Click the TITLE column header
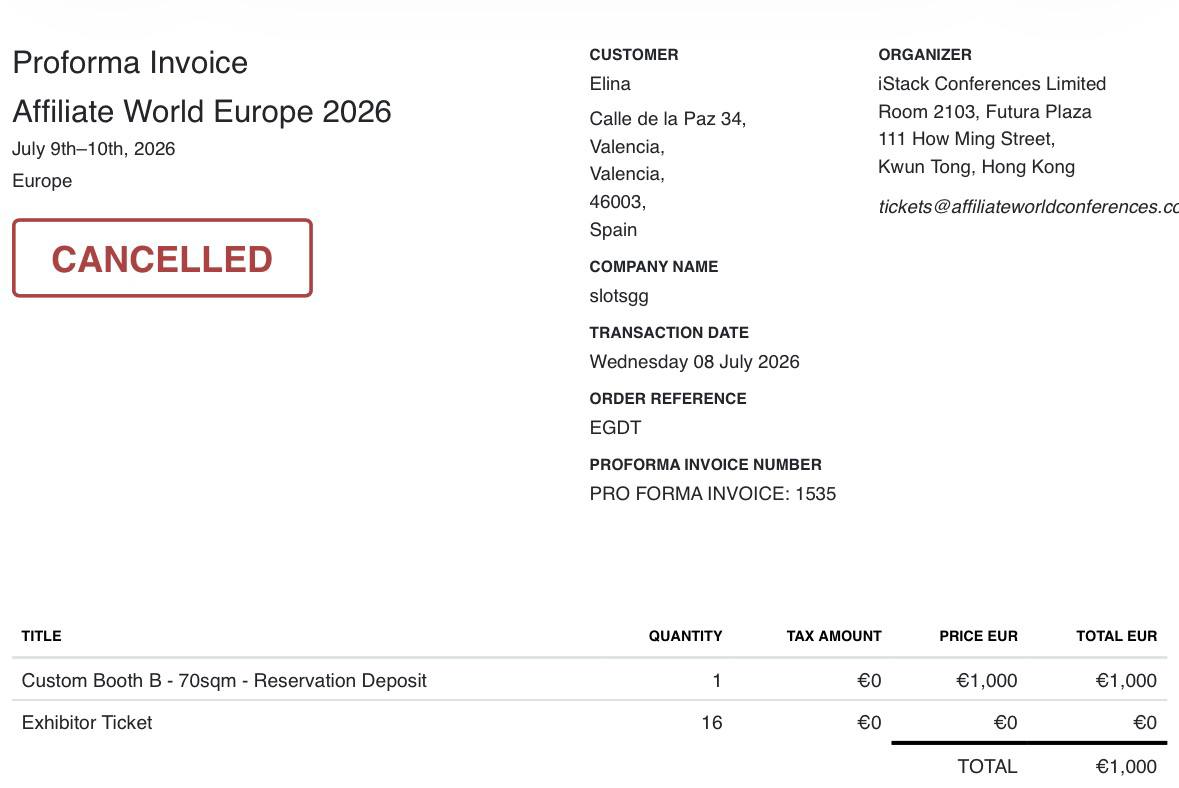 [41, 636]
